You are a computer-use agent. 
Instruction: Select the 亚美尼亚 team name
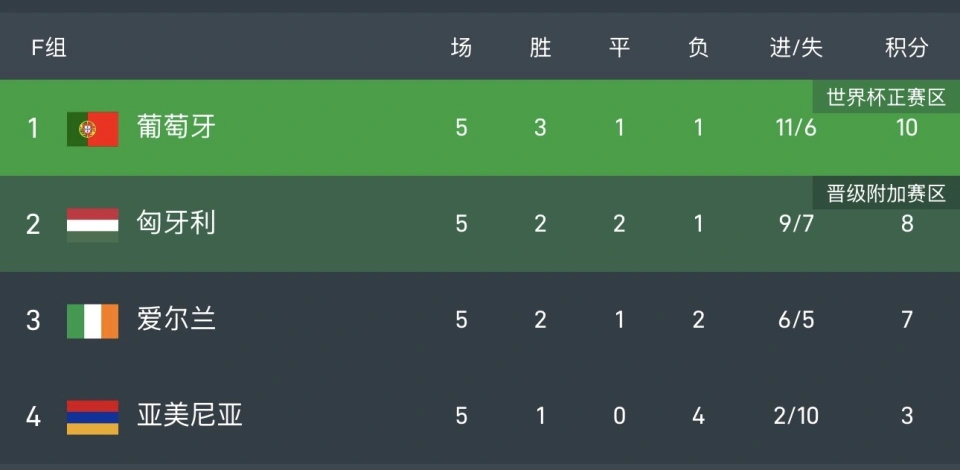[x=189, y=416]
